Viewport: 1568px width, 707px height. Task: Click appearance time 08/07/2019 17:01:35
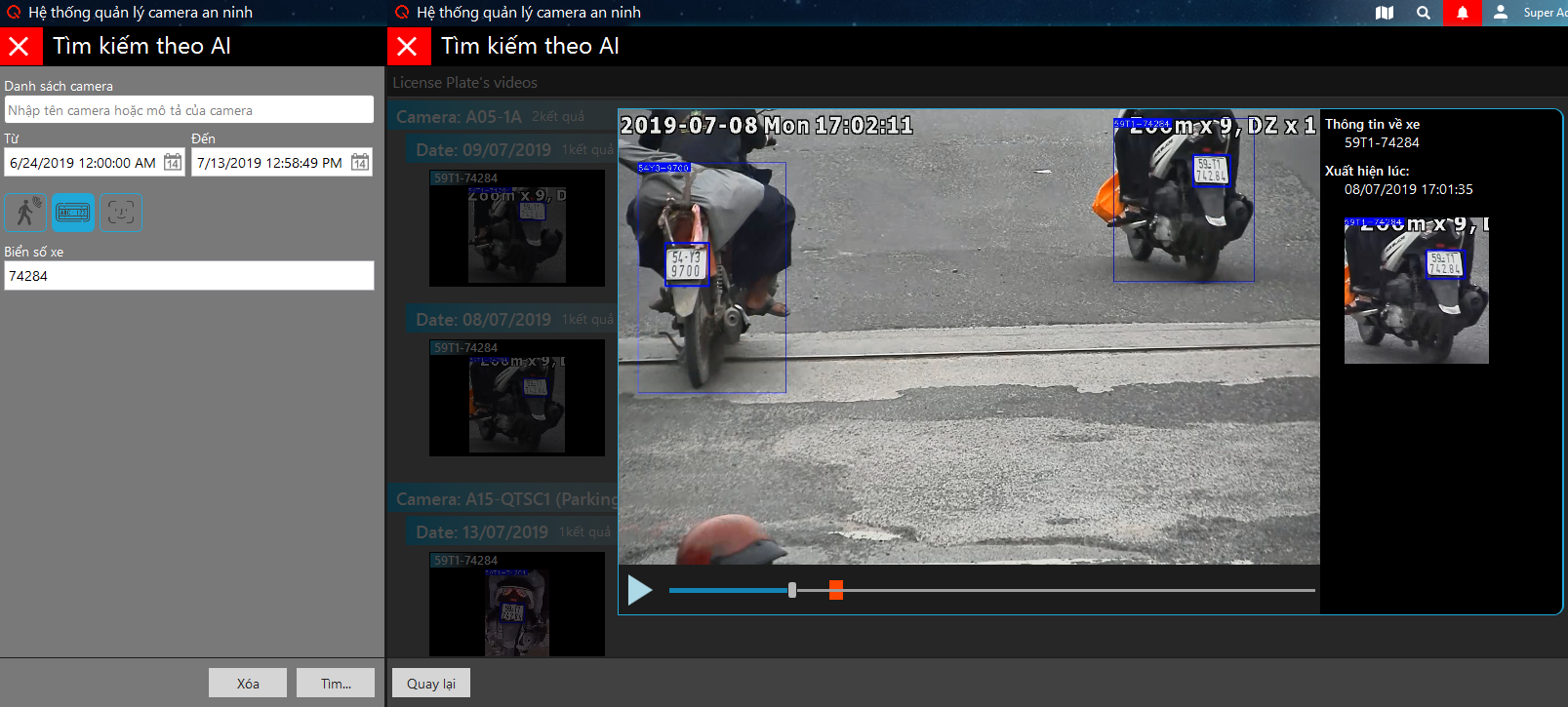pos(1409,189)
